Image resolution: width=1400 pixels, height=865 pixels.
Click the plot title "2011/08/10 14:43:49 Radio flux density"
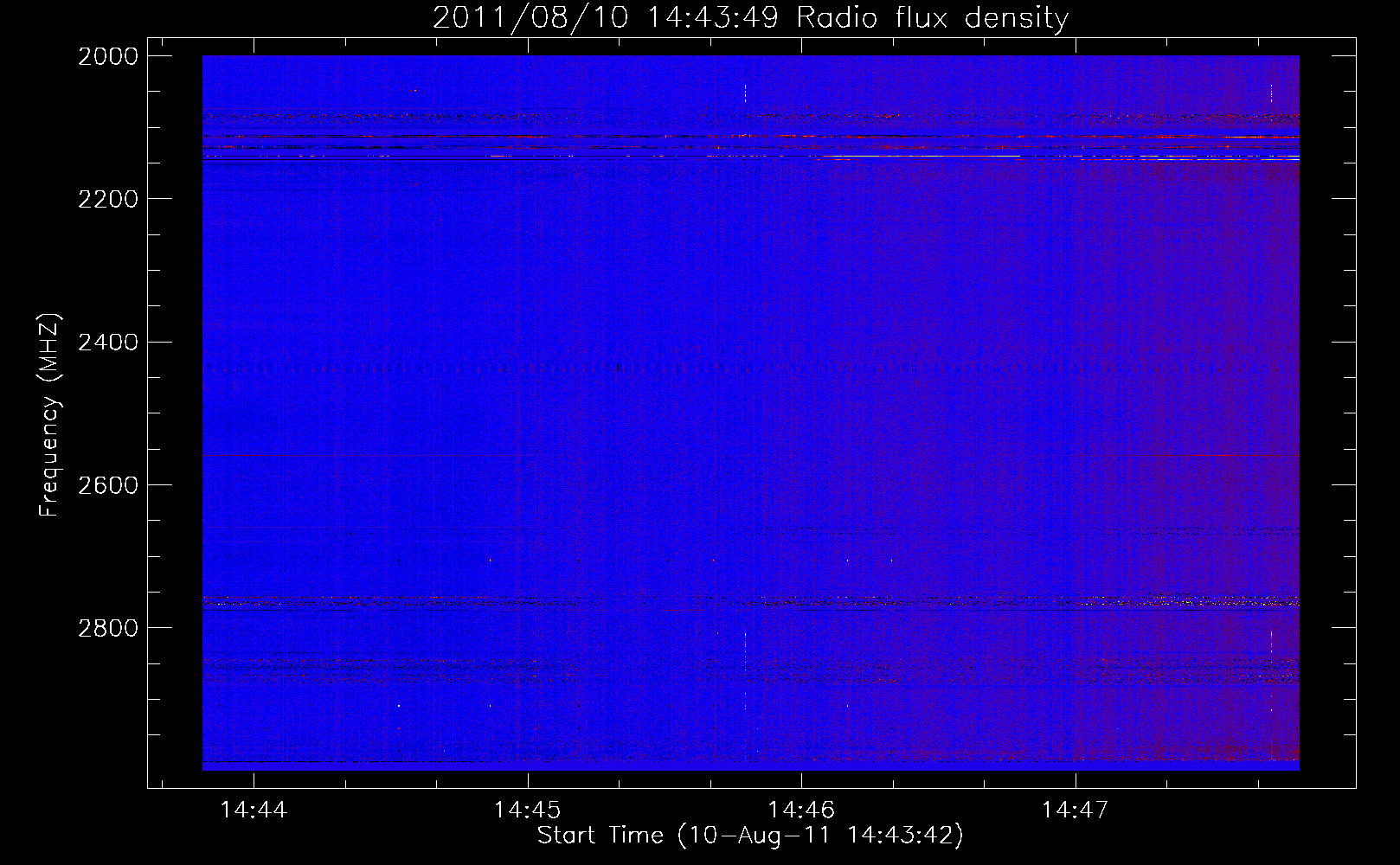click(750, 17)
